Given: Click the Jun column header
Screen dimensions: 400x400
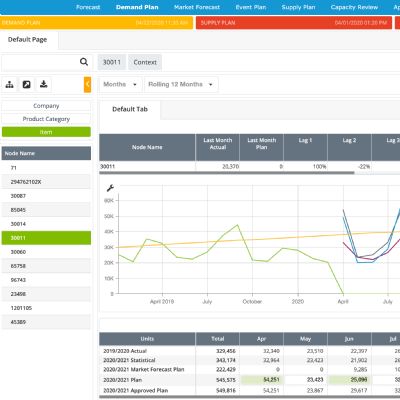Looking at the screenshot, I should click(350, 339).
